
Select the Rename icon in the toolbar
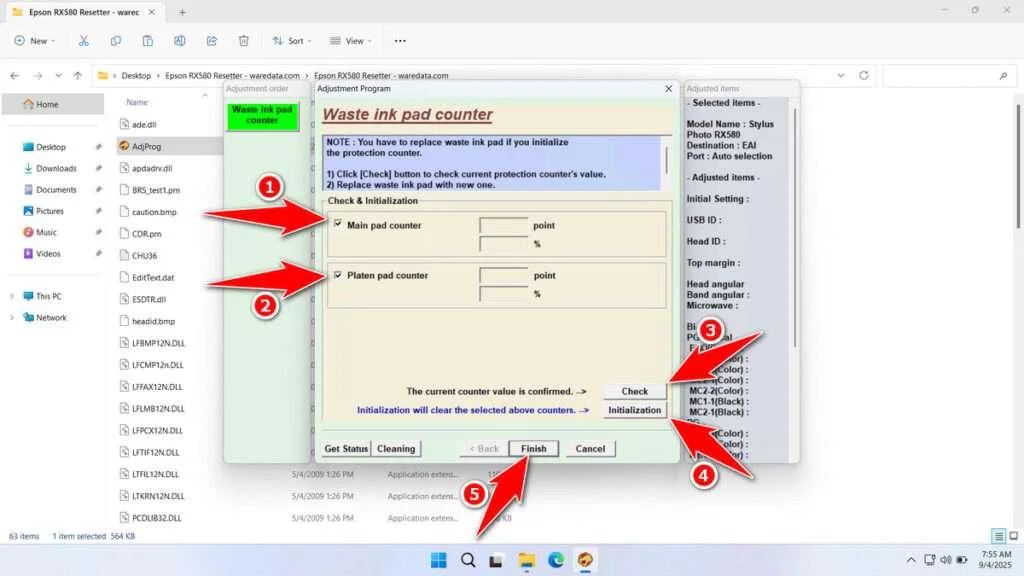pos(180,41)
